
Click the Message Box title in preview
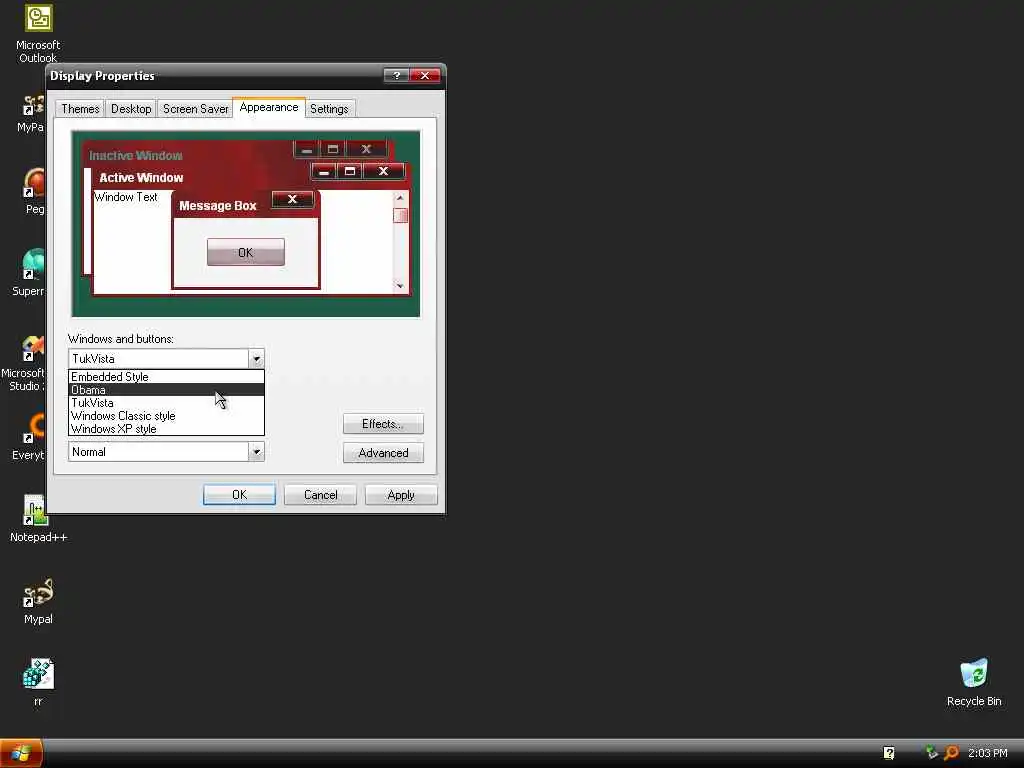(x=217, y=206)
